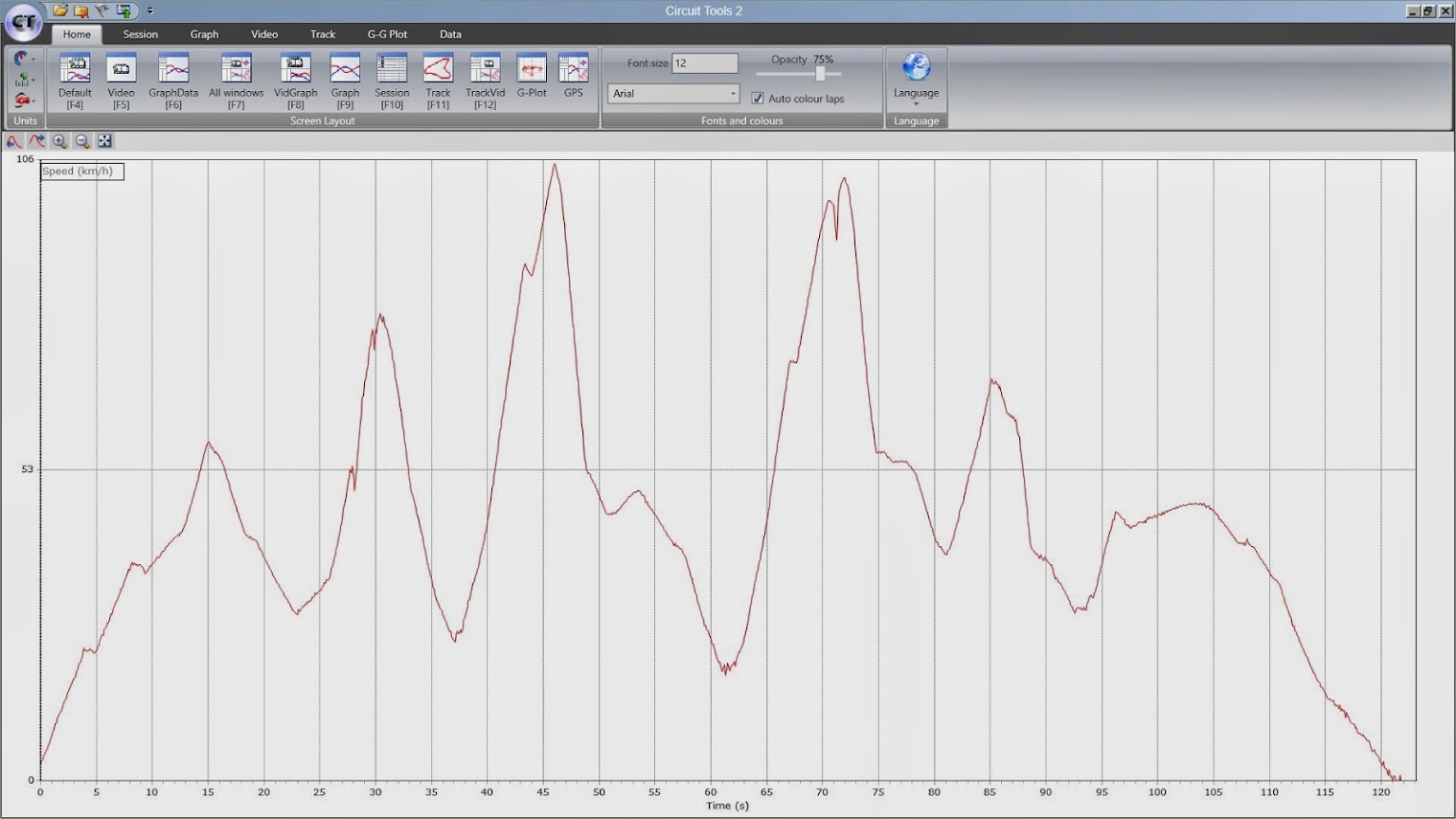Click the curve-with-arrow graph tool icon
Viewport: 1456px width, 819px height.
point(36,142)
